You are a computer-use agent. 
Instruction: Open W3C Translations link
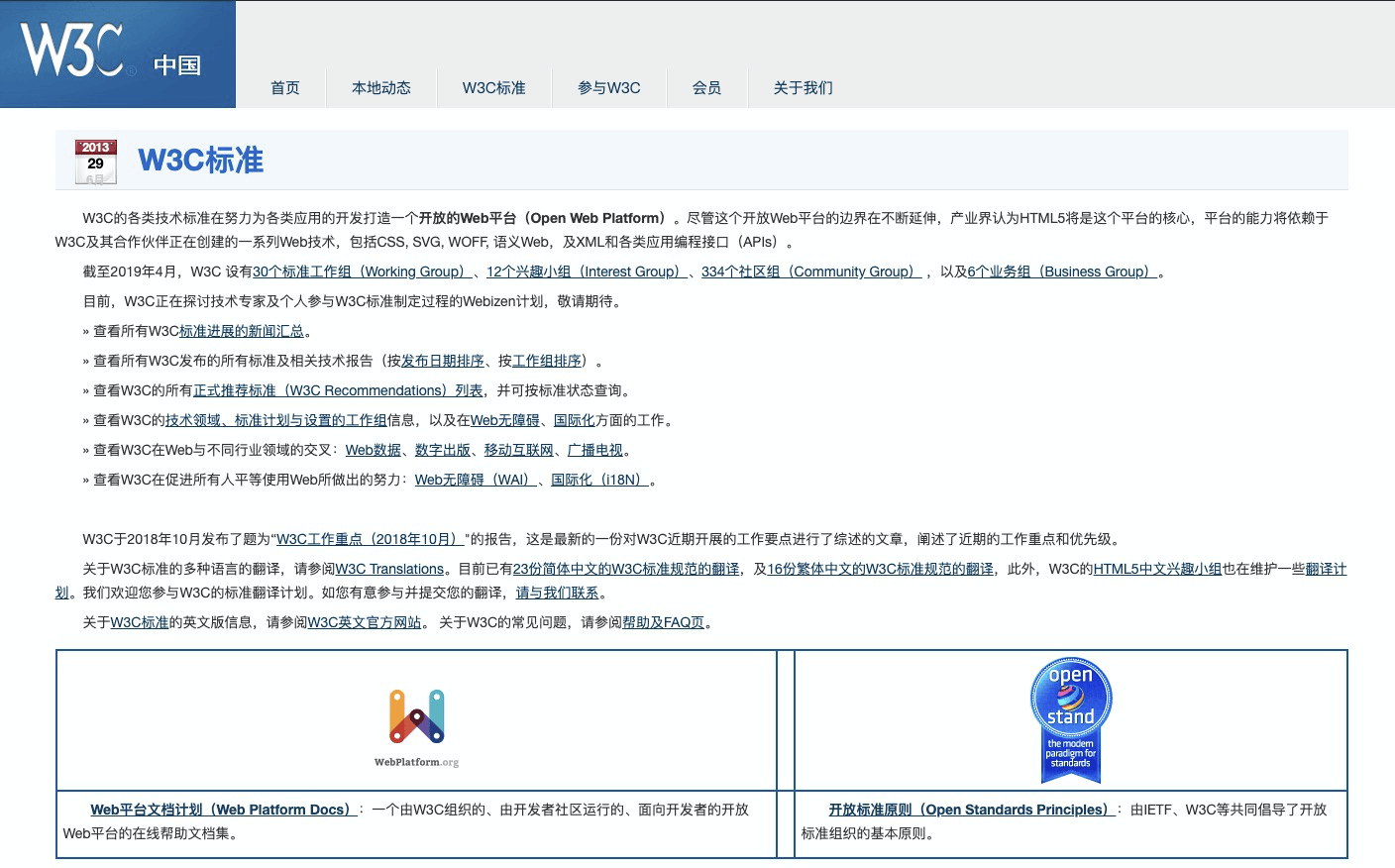[x=390, y=569]
